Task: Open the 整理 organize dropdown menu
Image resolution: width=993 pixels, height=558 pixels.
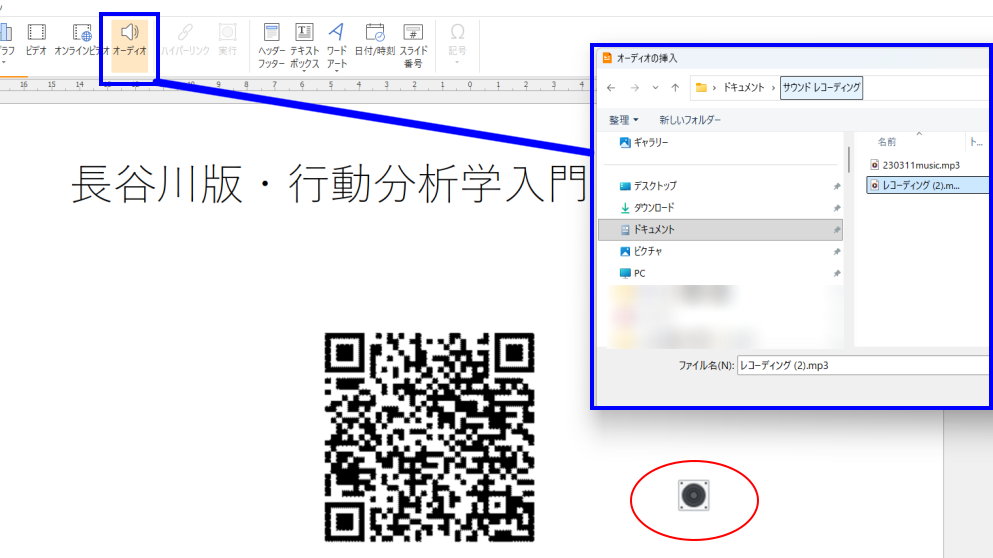Action: pyautogui.click(x=623, y=120)
